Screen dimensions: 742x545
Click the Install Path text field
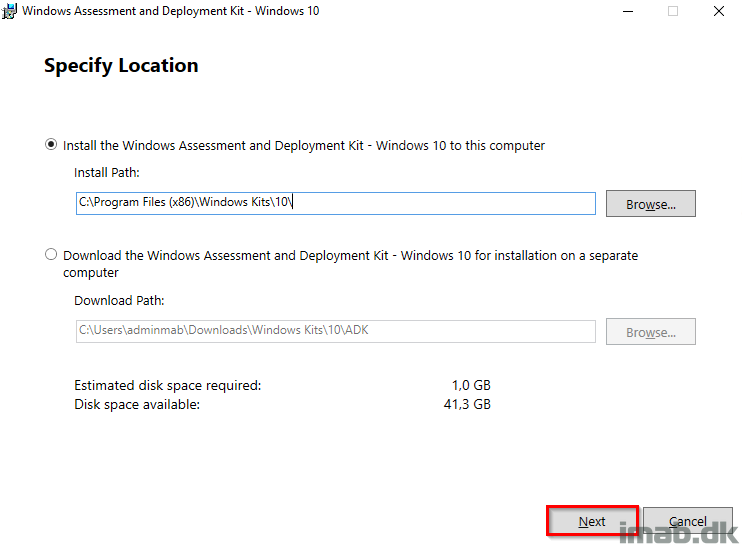tap(336, 203)
